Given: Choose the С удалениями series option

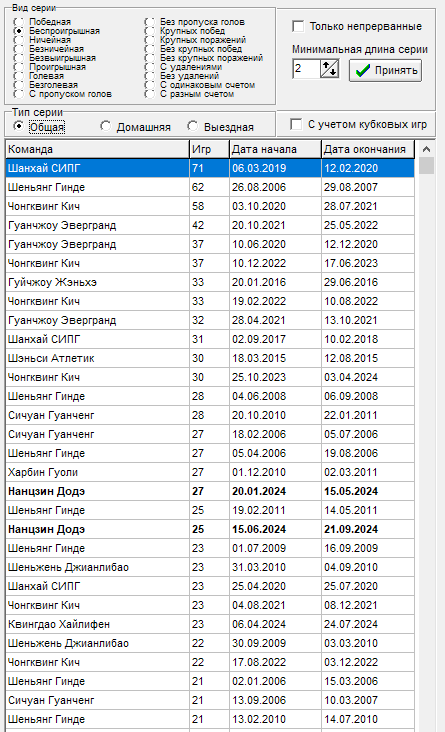Looking at the screenshot, I should (x=149, y=67).
